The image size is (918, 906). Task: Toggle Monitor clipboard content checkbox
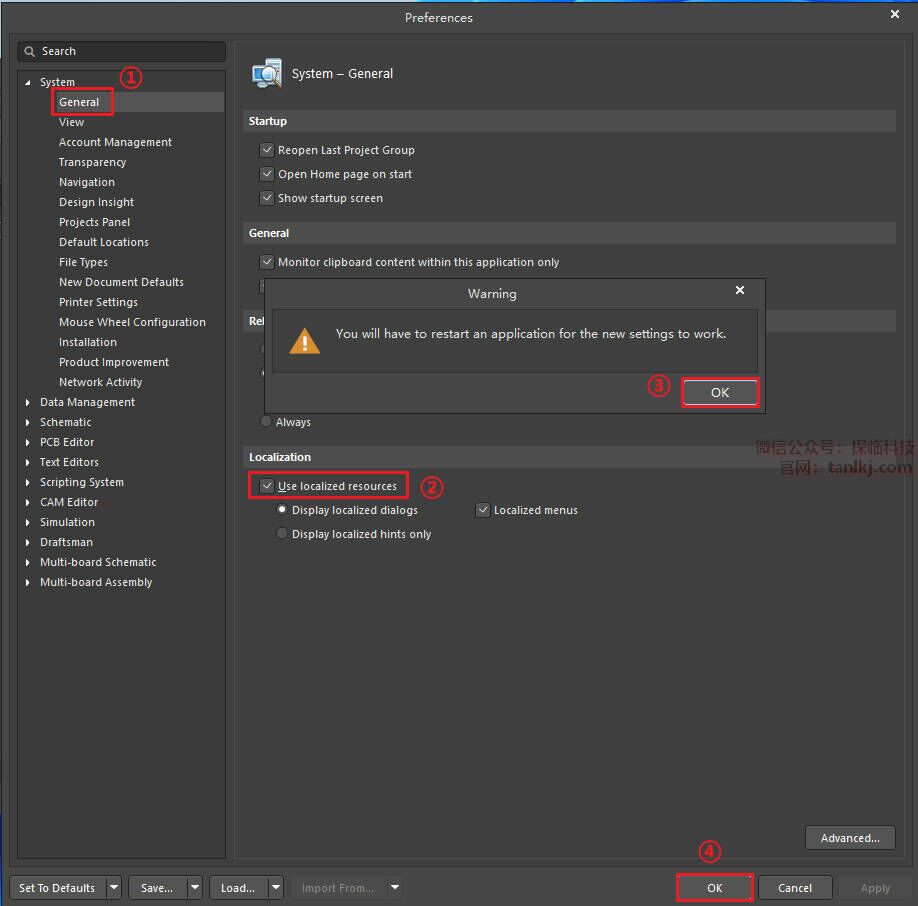[267, 262]
